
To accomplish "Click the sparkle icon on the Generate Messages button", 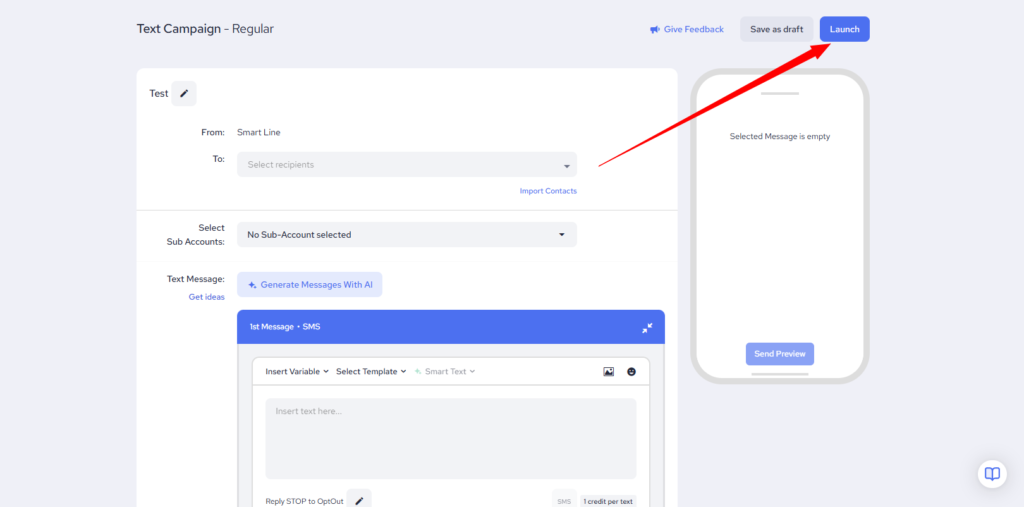I will pos(252,285).
